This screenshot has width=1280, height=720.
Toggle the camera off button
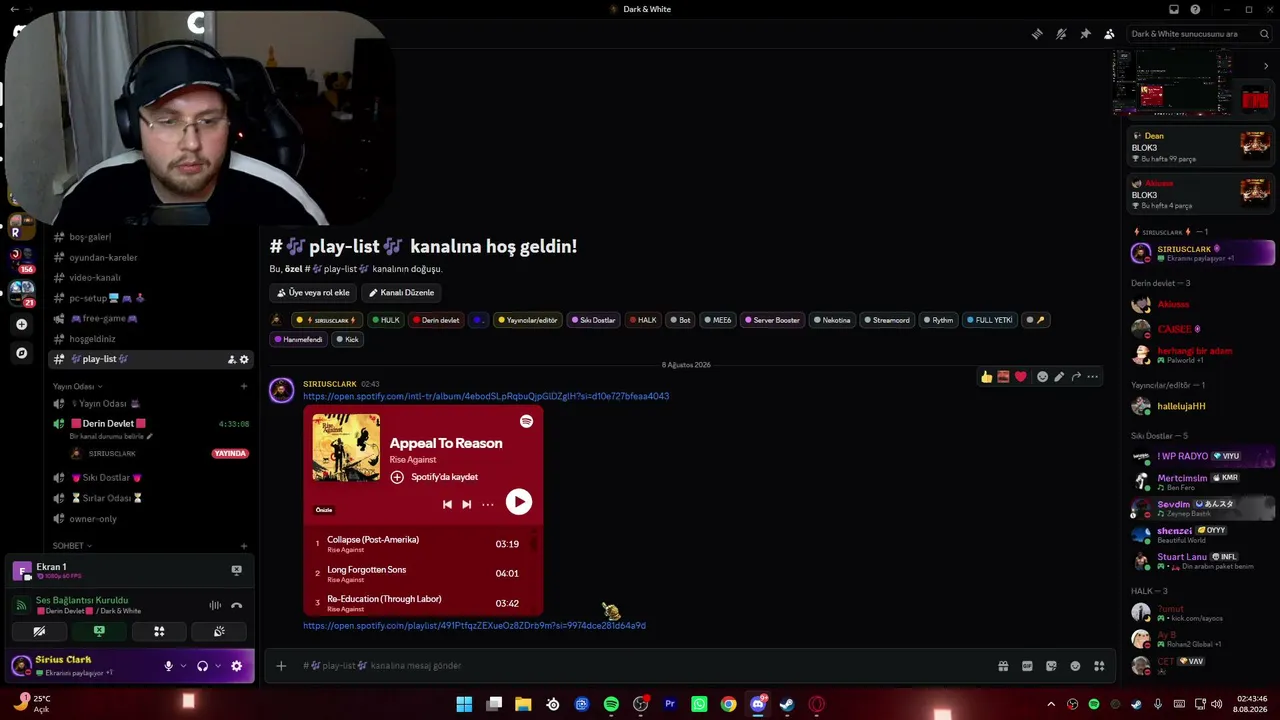pyautogui.click(x=39, y=631)
